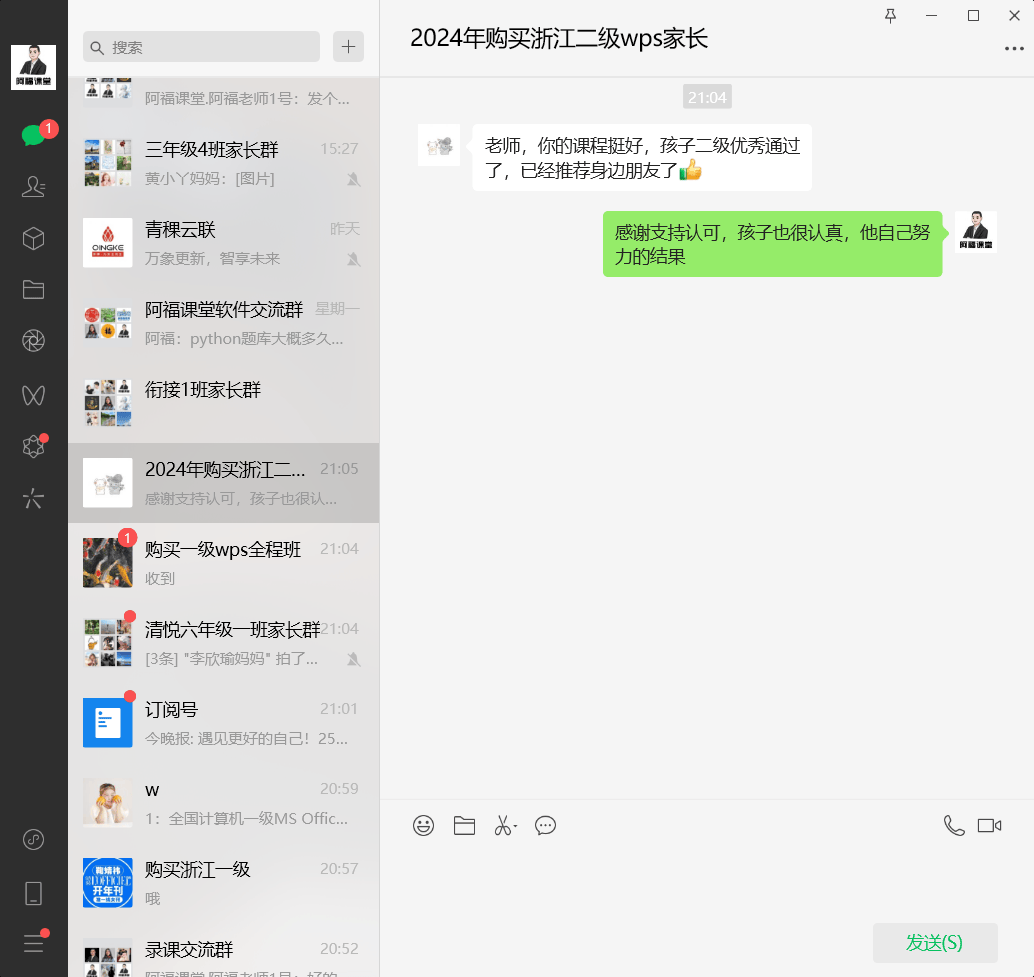Open 订阅号 subscriptions entry
The width and height of the screenshot is (1034, 977).
224,723
